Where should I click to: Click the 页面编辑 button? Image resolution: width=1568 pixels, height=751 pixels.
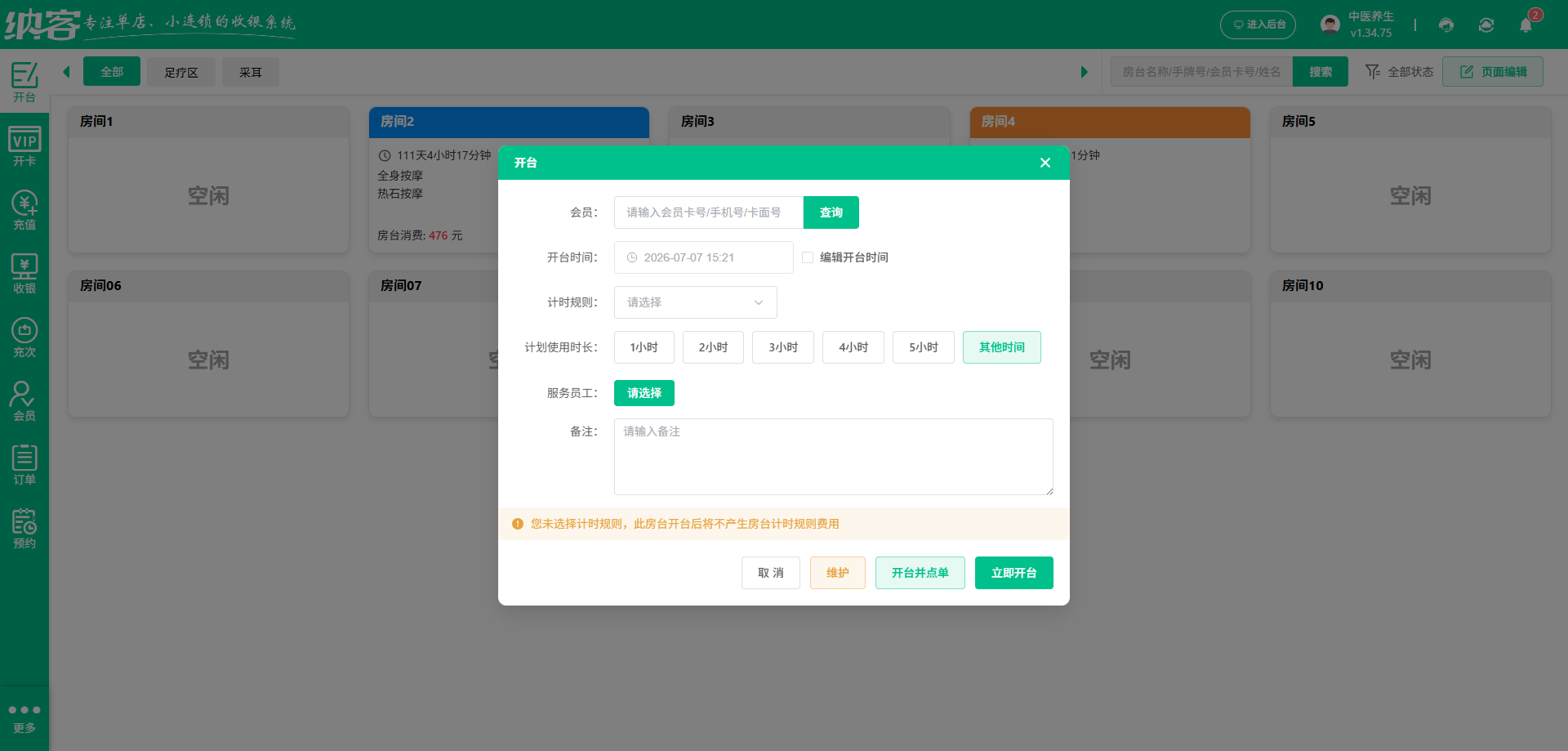[x=1493, y=72]
